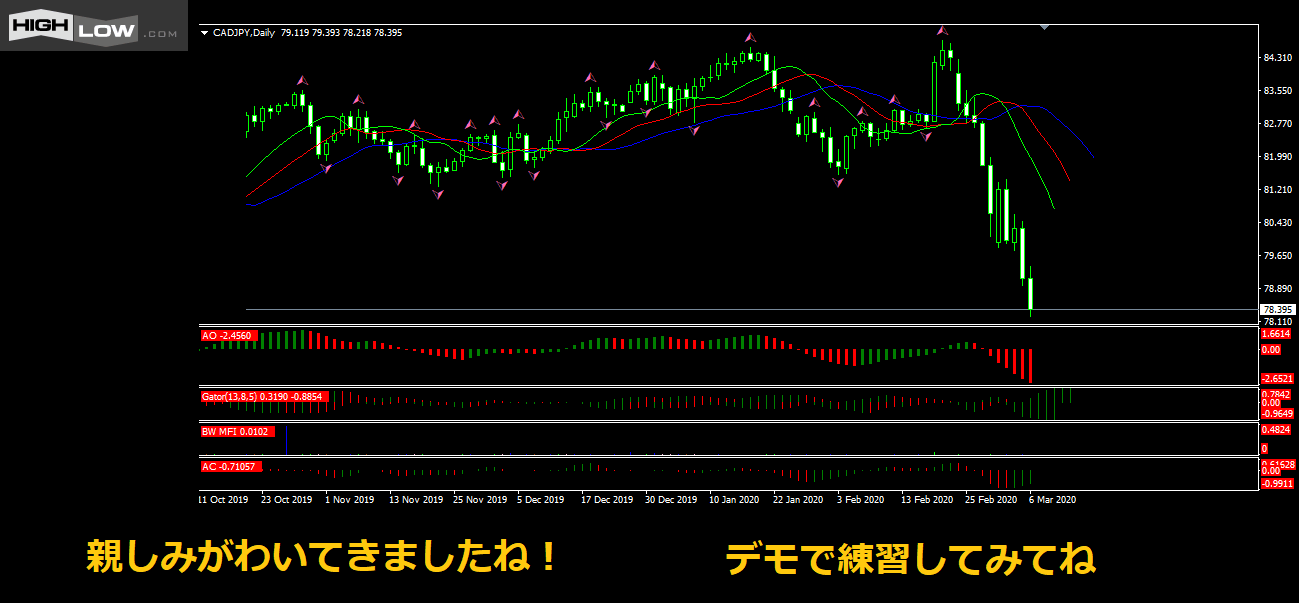Select the up fractal arrow above January 2020 high
The width and height of the screenshot is (1299, 603).
pos(750,38)
